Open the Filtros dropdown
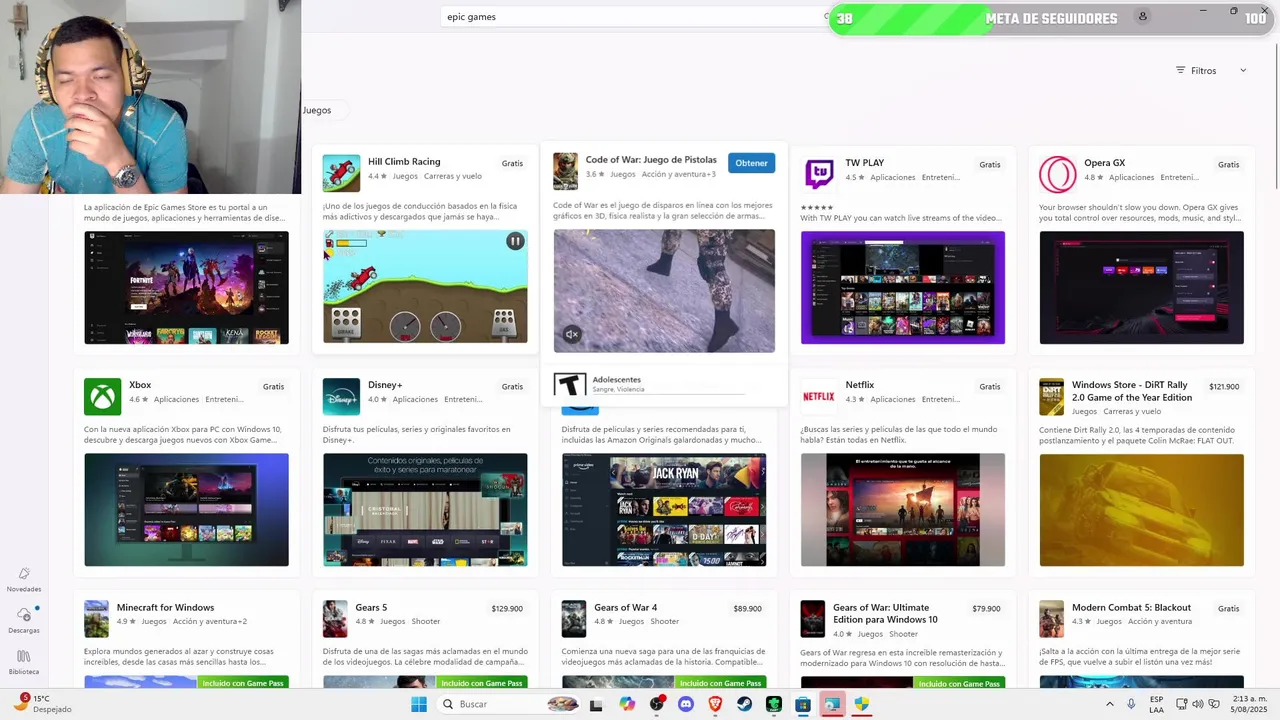The height and width of the screenshot is (720, 1280). [1211, 70]
